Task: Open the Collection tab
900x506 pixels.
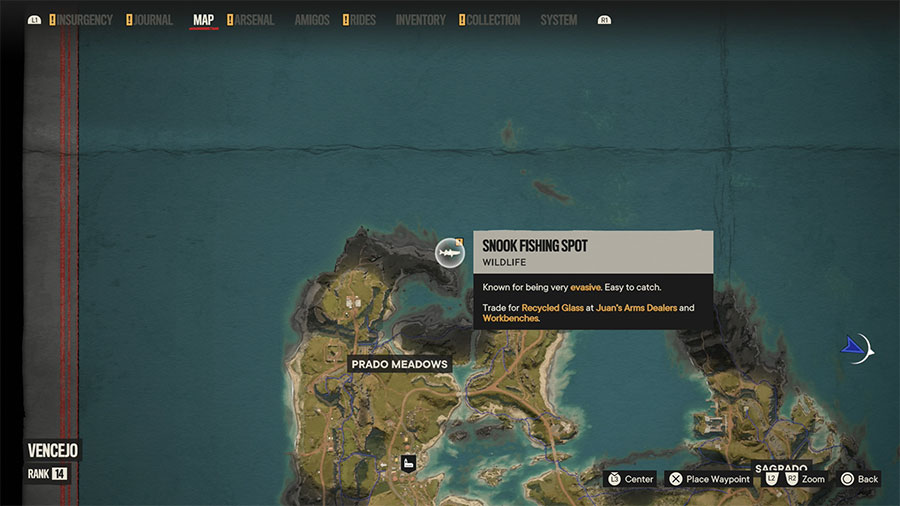Action: [490, 20]
